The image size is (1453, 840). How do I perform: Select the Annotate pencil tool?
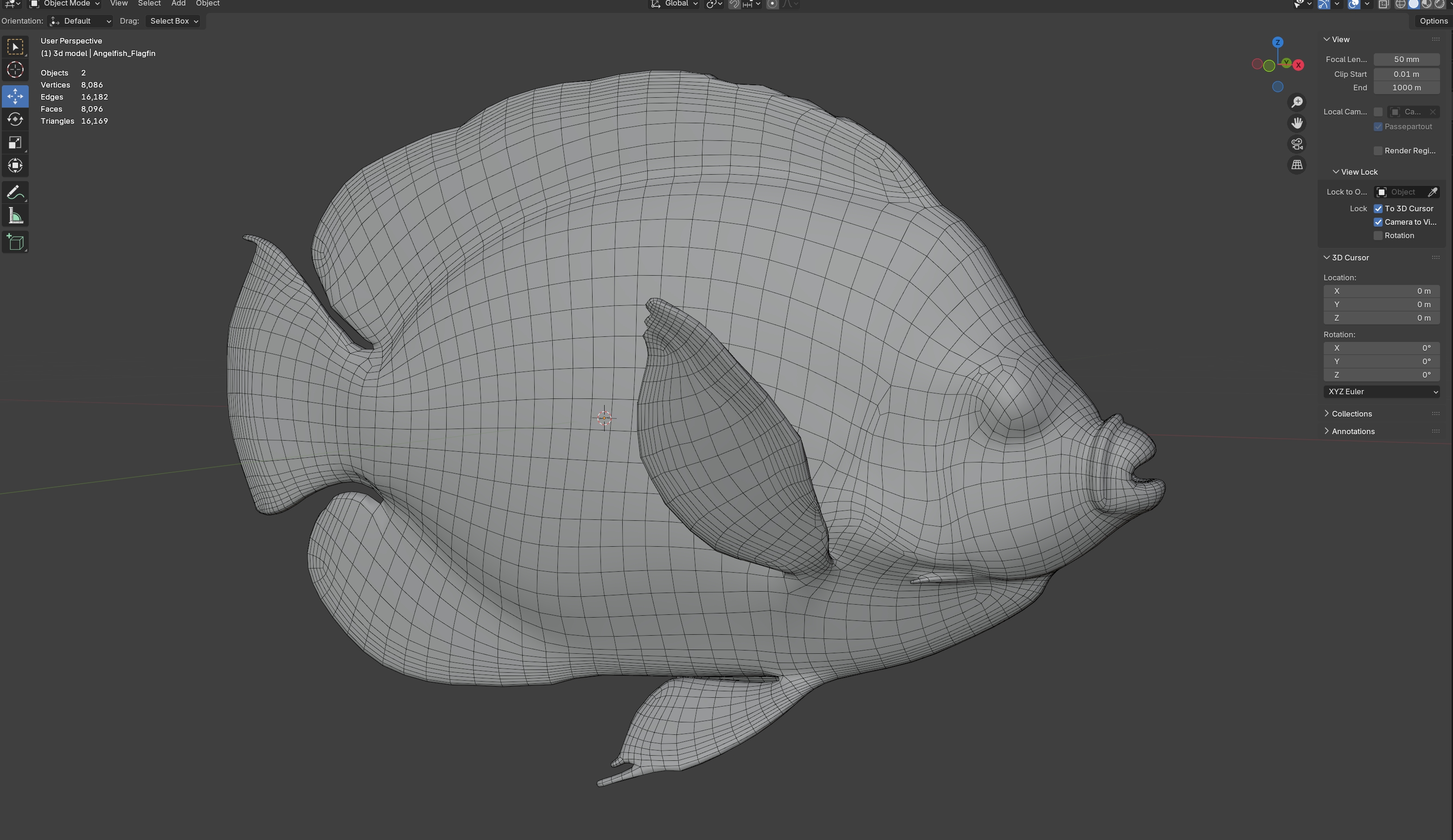[15, 193]
